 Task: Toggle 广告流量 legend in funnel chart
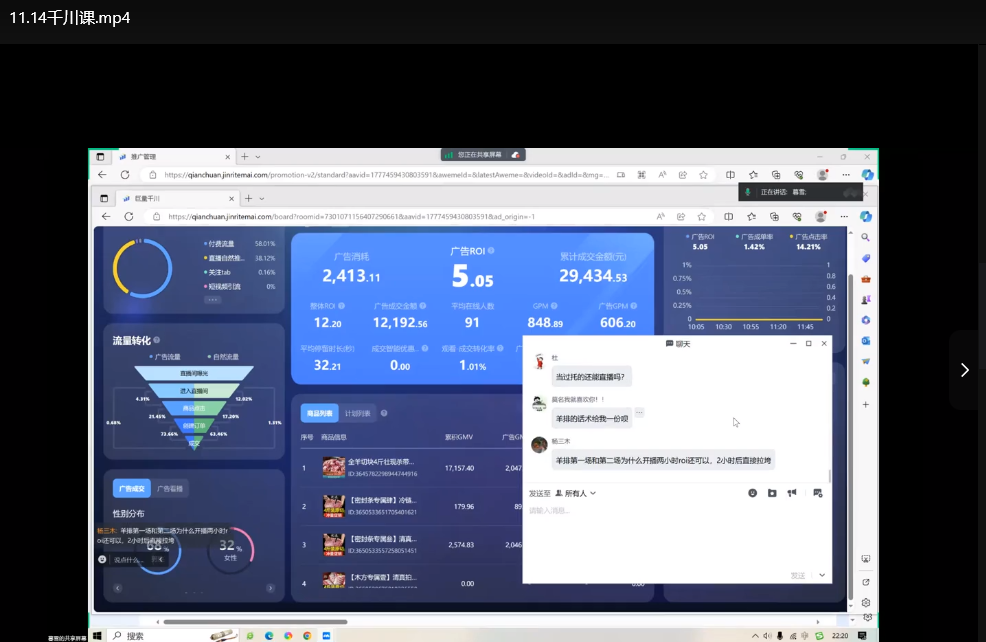point(165,357)
